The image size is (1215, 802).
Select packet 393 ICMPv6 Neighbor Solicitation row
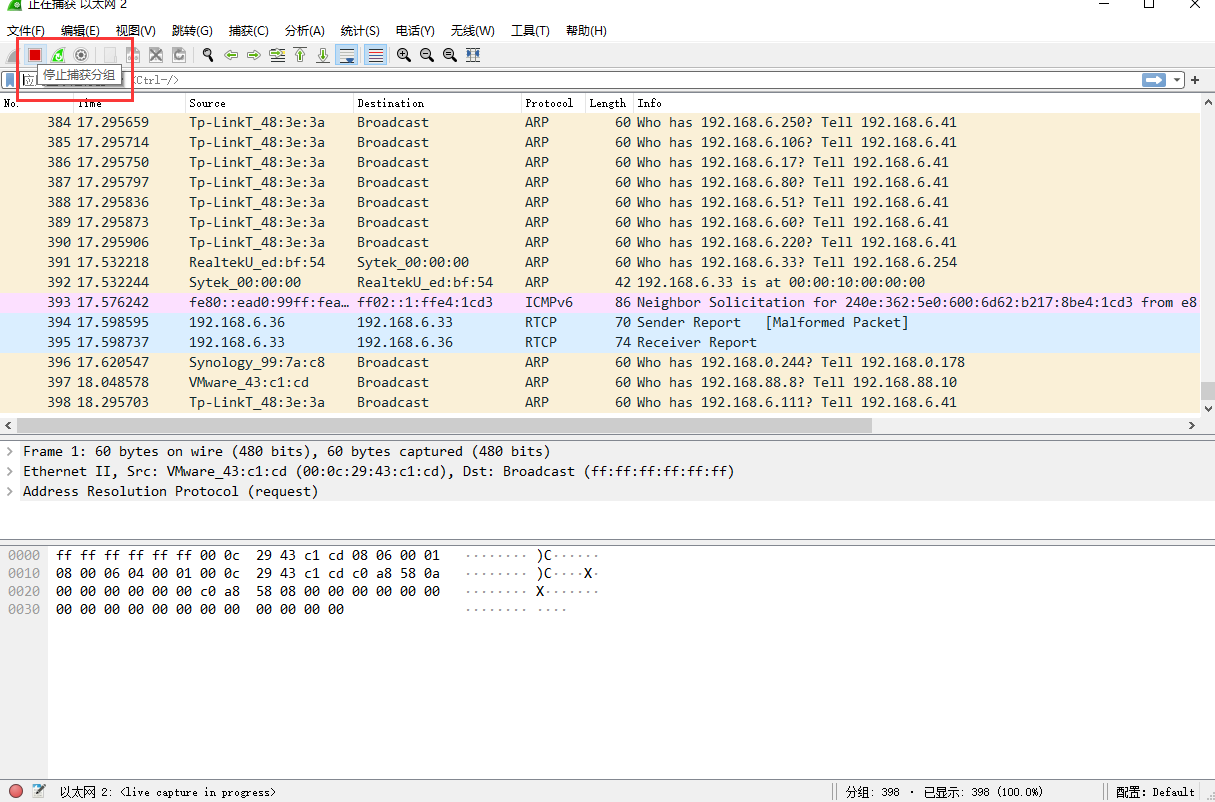point(600,302)
